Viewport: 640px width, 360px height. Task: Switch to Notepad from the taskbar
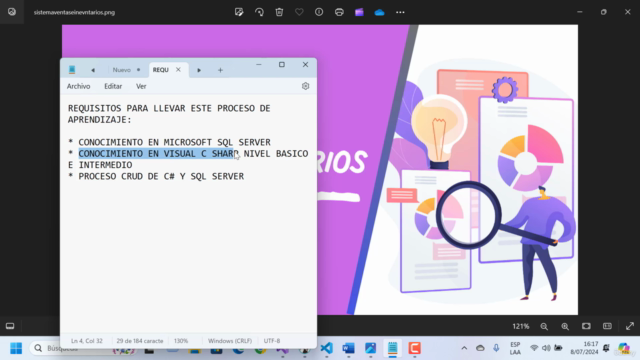(392, 348)
